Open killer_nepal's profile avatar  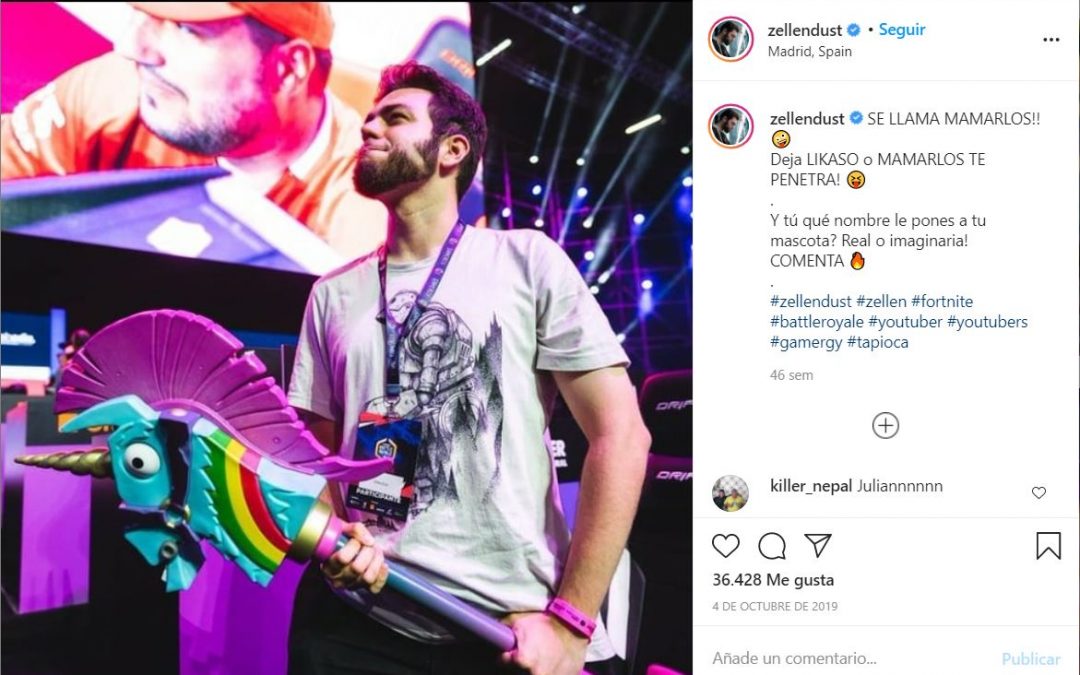[x=730, y=493]
